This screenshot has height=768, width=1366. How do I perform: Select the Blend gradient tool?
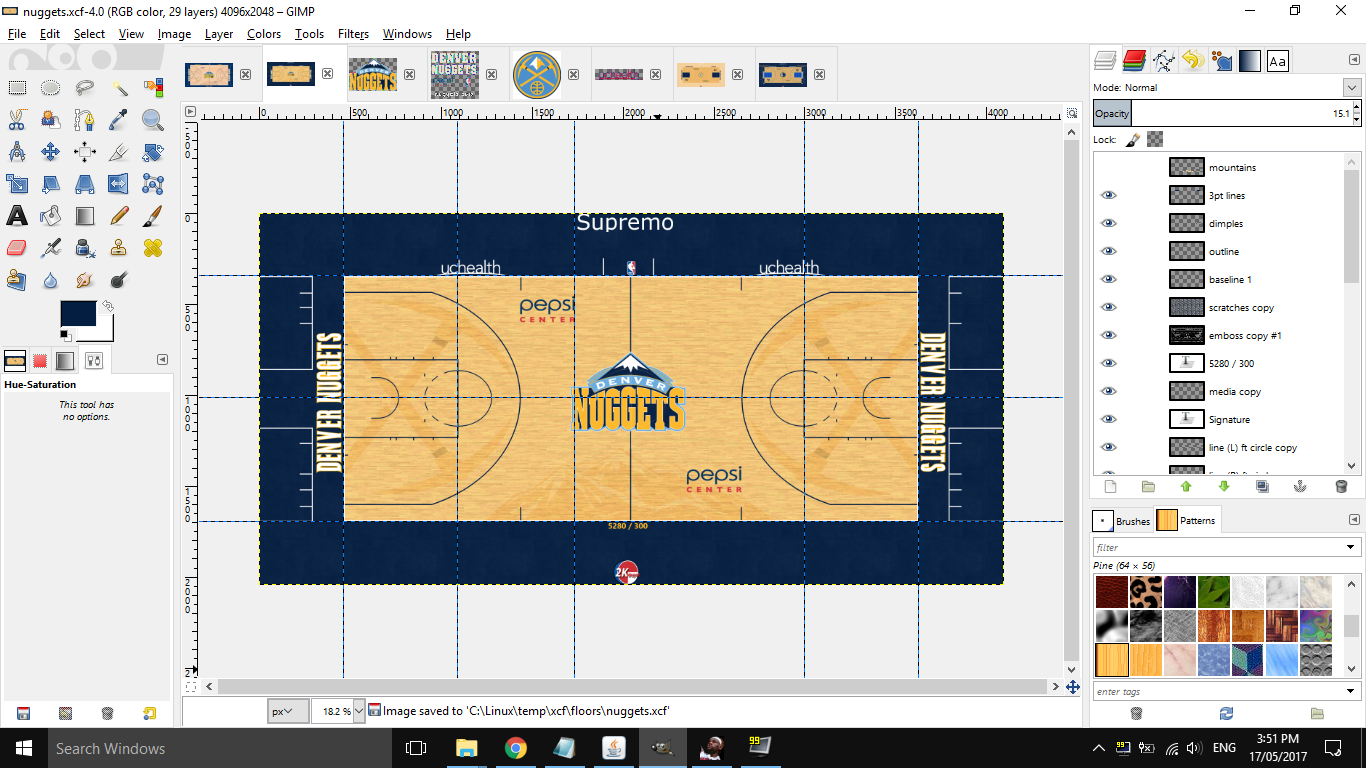point(85,216)
